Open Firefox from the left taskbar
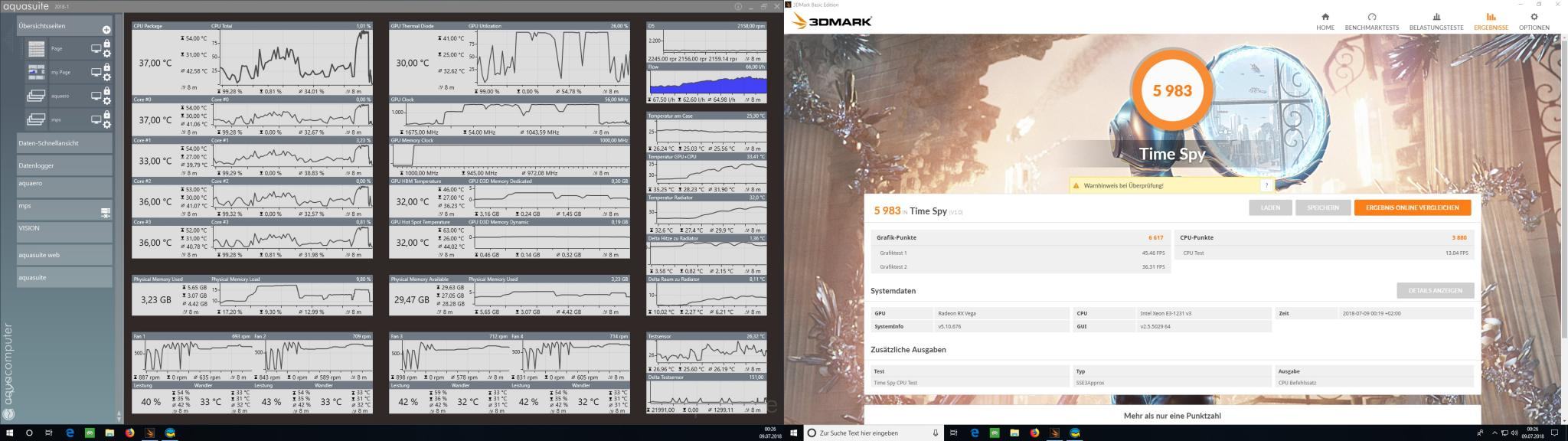The image size is (1568, 441). (129, 433)
